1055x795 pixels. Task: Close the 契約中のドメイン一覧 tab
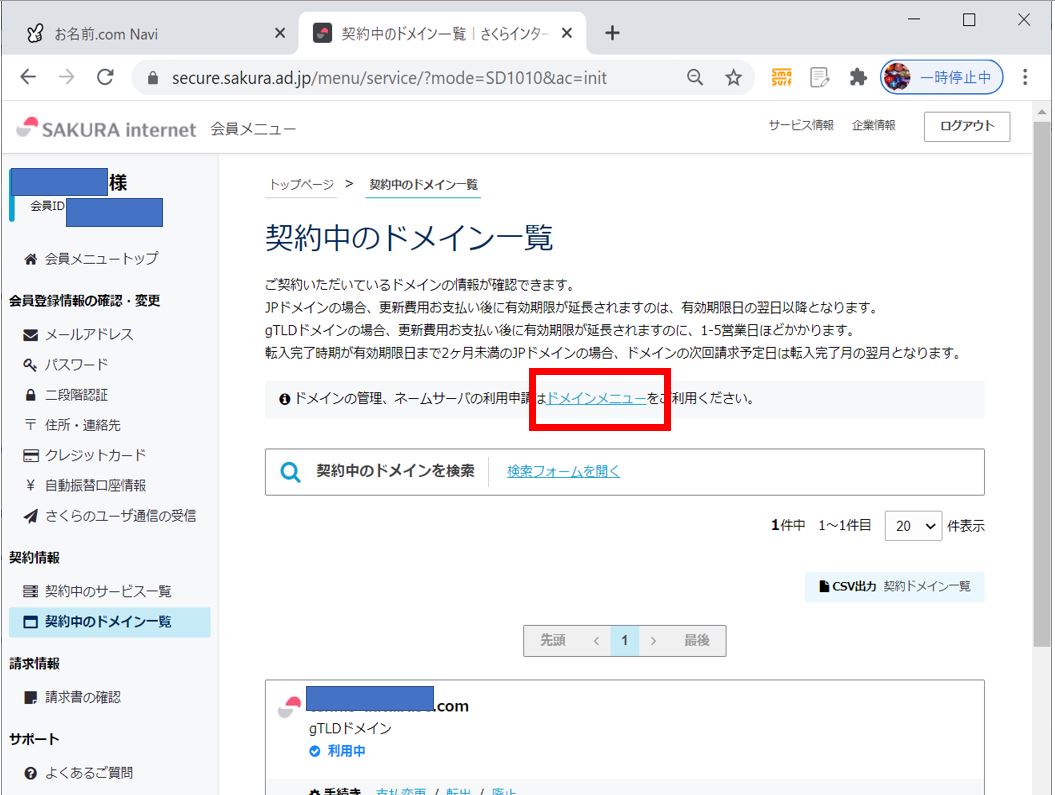coord(567,33)
